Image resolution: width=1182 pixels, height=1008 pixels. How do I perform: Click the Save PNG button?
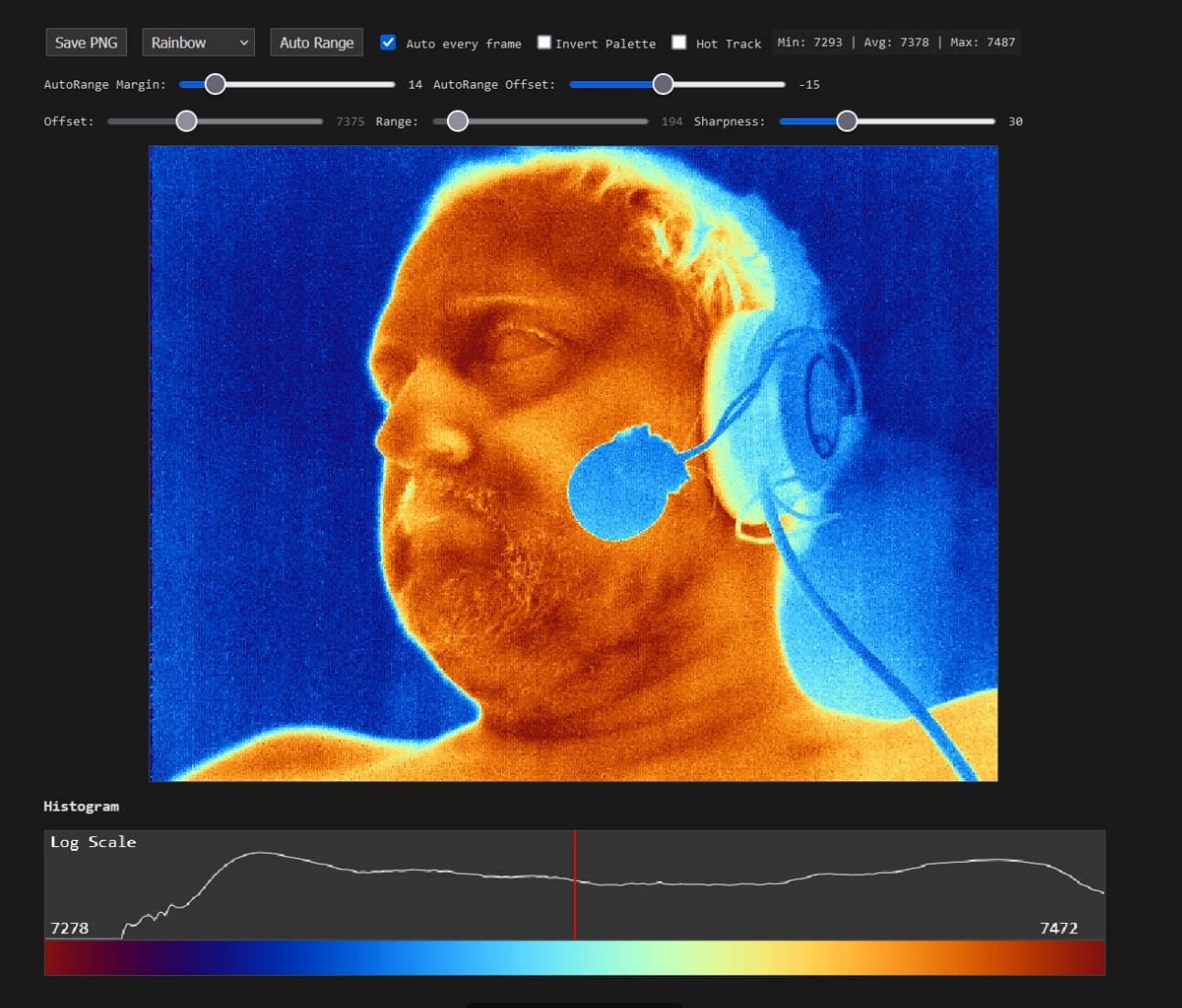(x=86, y=43)
